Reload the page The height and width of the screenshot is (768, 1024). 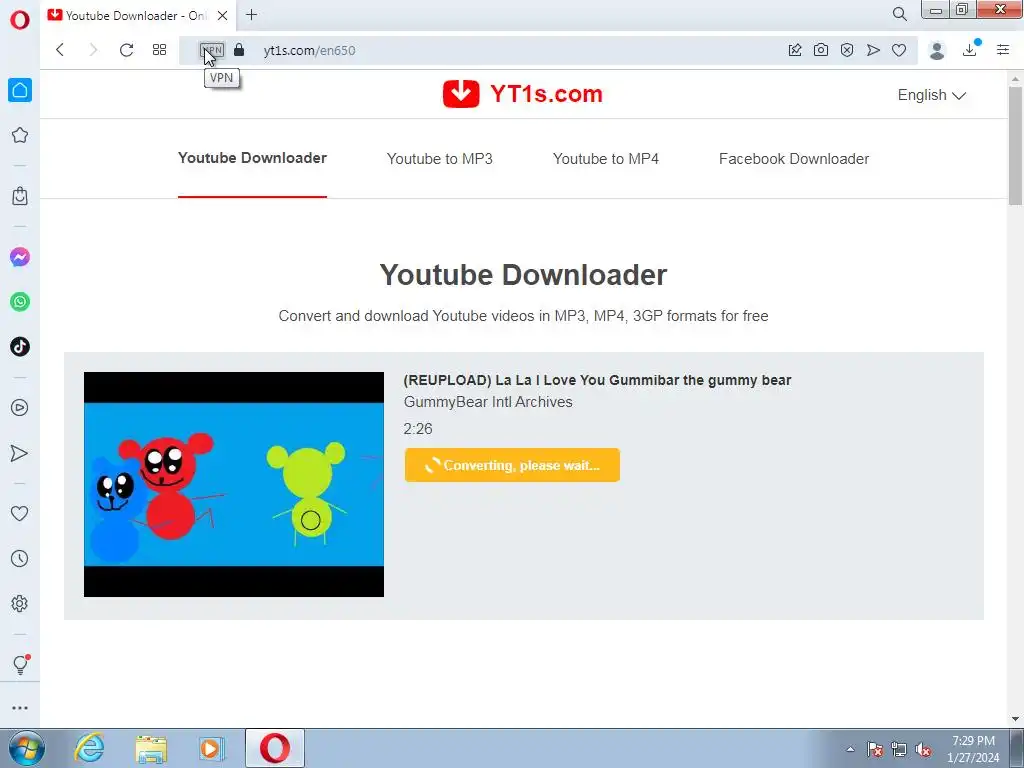[126, 50]
